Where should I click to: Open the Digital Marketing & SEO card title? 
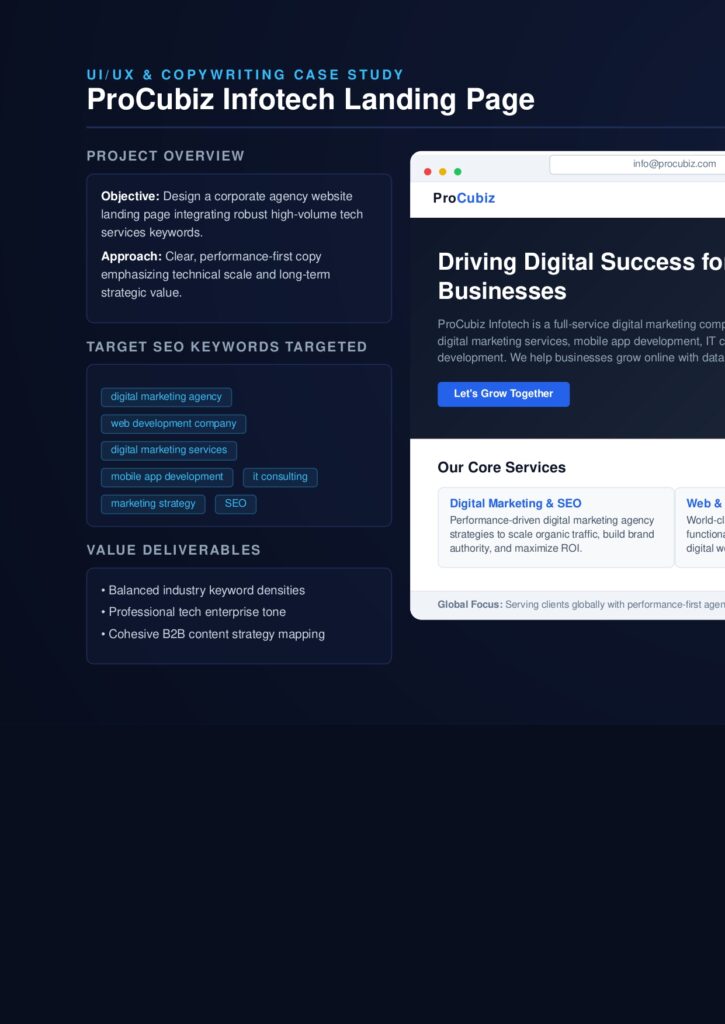point(515,504)
